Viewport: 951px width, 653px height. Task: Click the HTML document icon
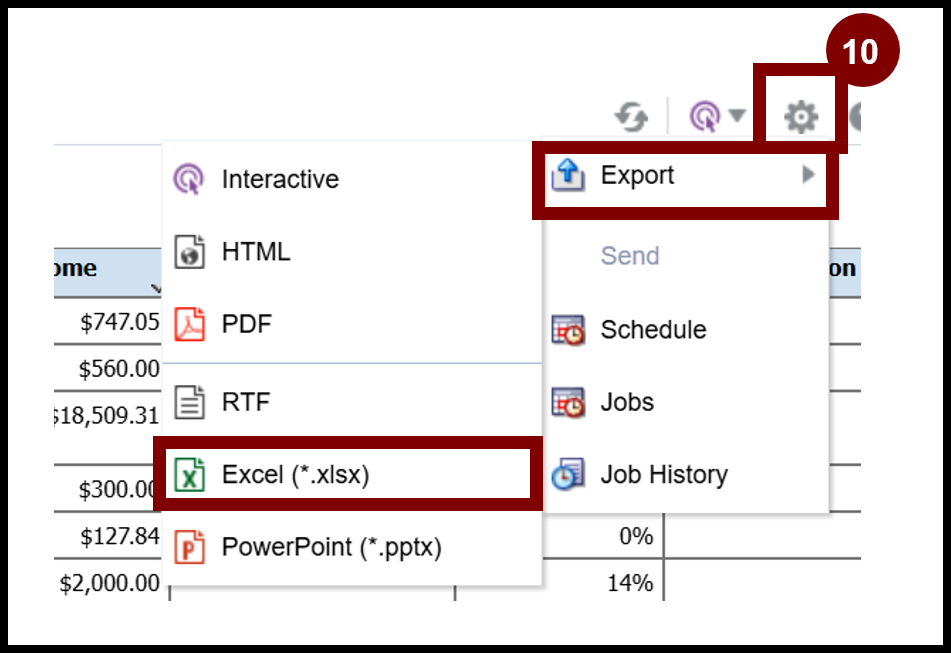(189, 252)
